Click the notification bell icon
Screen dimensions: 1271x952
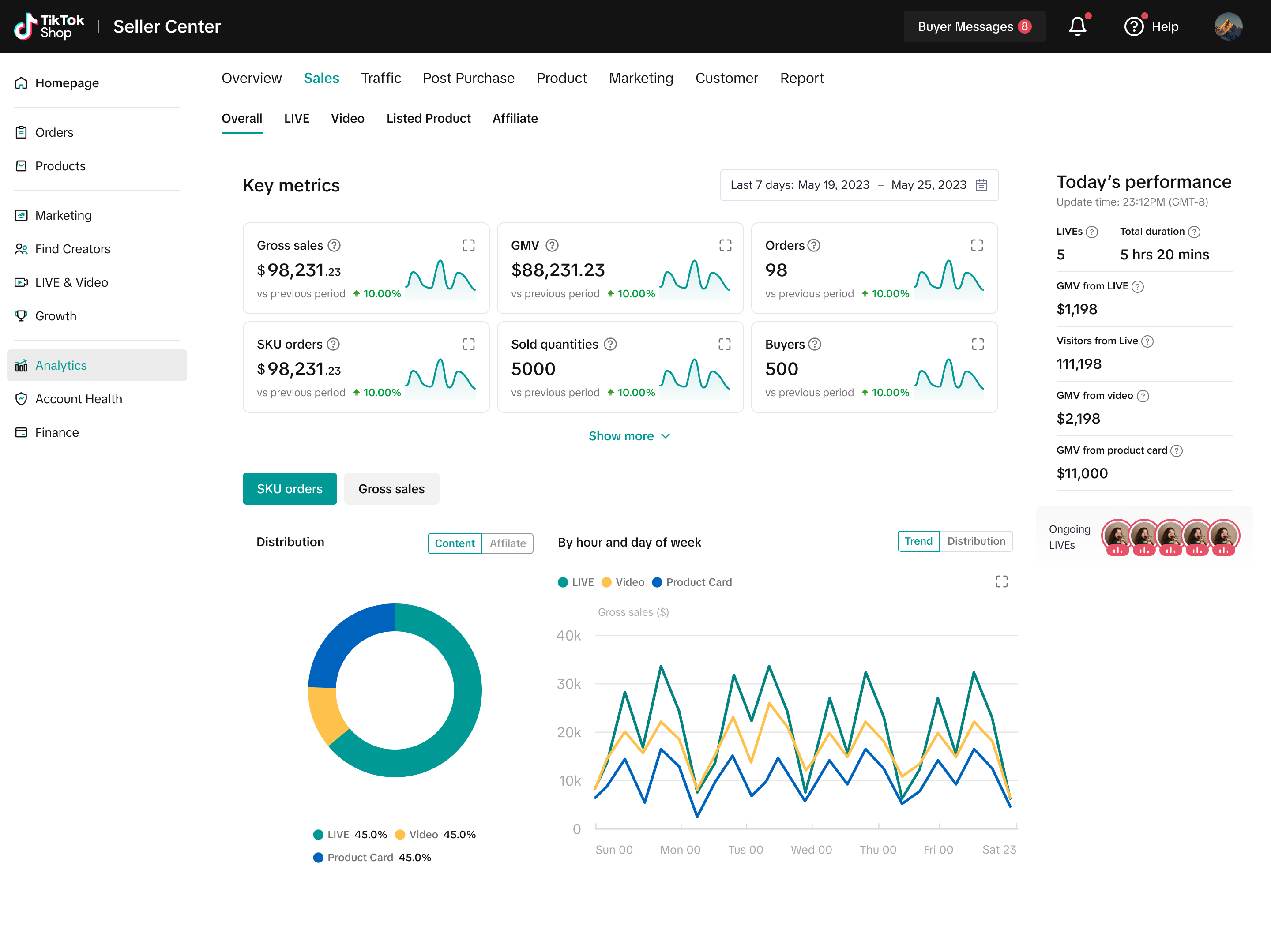pos(1077,26)
